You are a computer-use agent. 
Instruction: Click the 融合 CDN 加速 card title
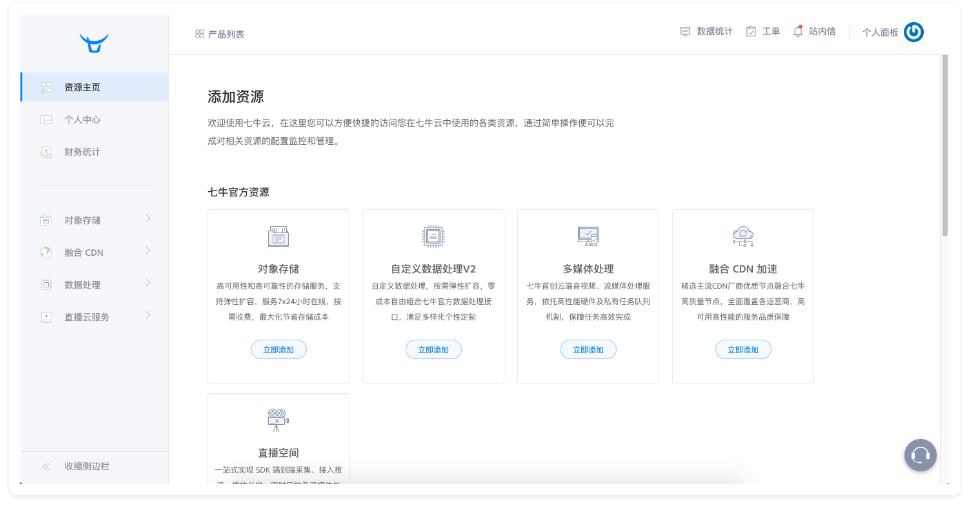pos(743,268)
